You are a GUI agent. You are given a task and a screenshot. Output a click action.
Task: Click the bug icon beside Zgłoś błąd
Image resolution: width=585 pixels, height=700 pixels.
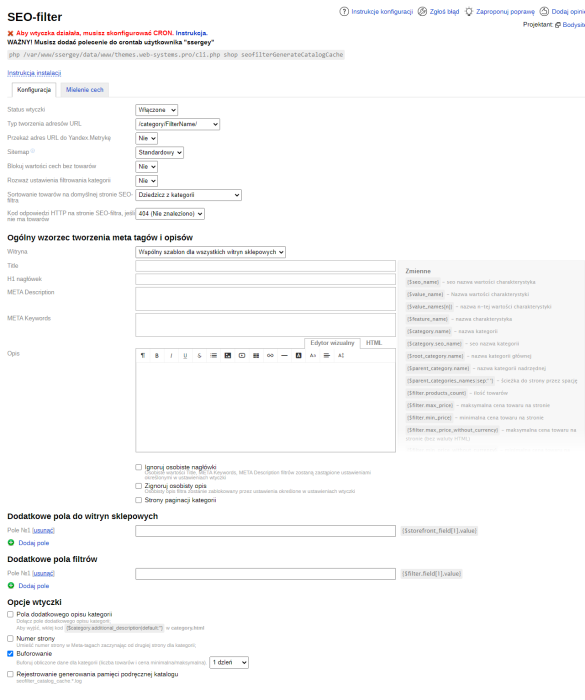(422, 12)
